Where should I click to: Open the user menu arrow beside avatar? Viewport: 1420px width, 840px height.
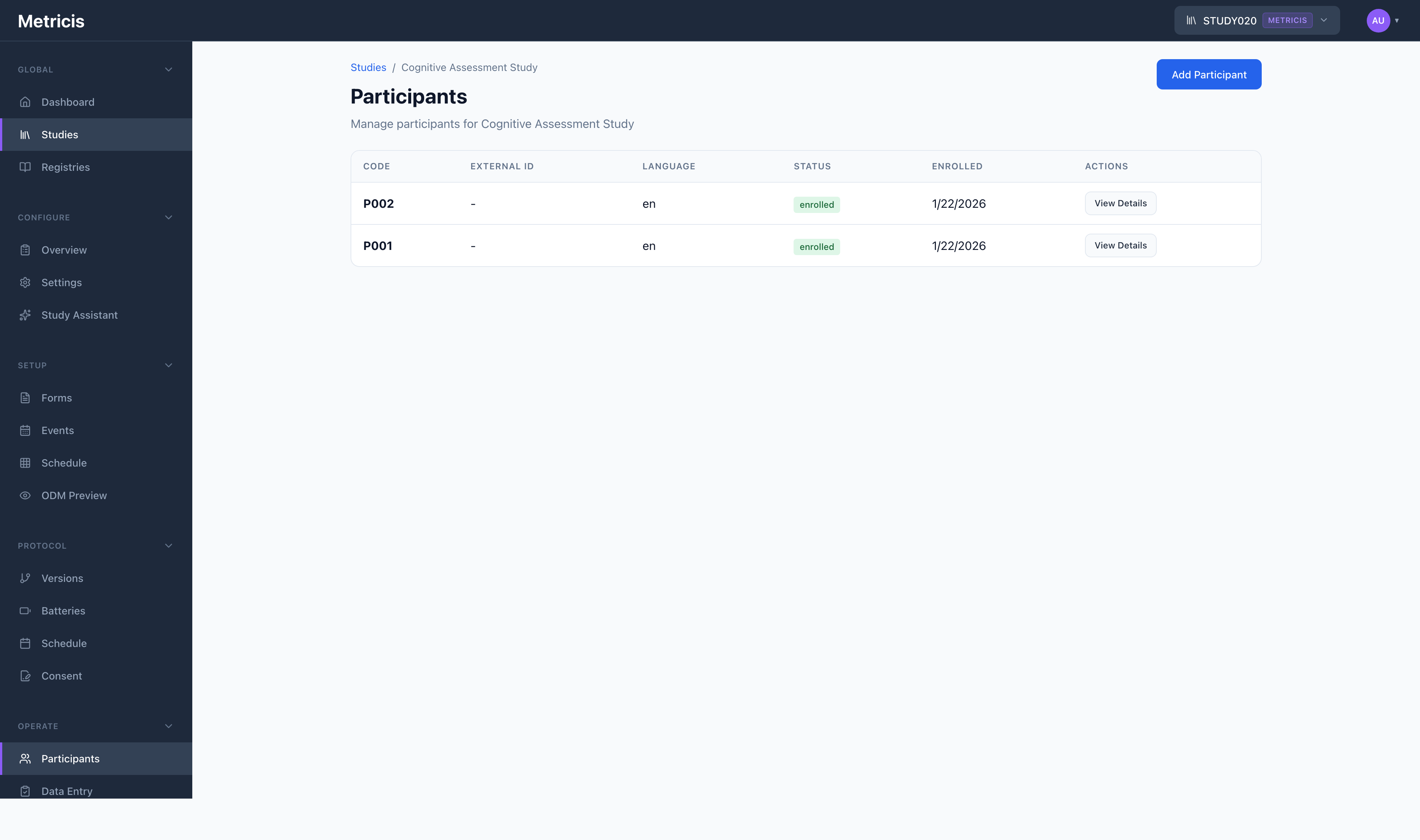point(1397,20)
